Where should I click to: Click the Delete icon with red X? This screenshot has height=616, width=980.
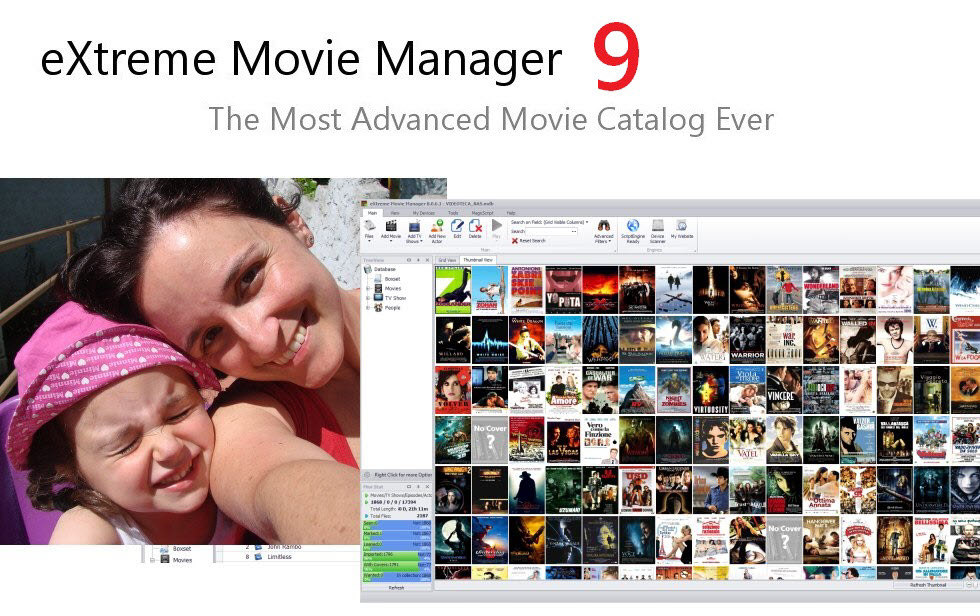(476, 226)
